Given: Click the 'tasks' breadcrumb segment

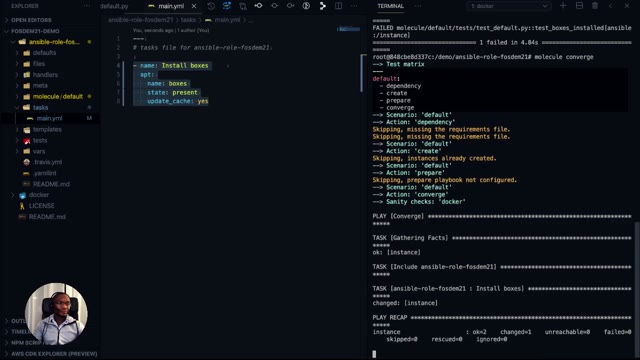Looking at the screenshot, I should point(188,20).
